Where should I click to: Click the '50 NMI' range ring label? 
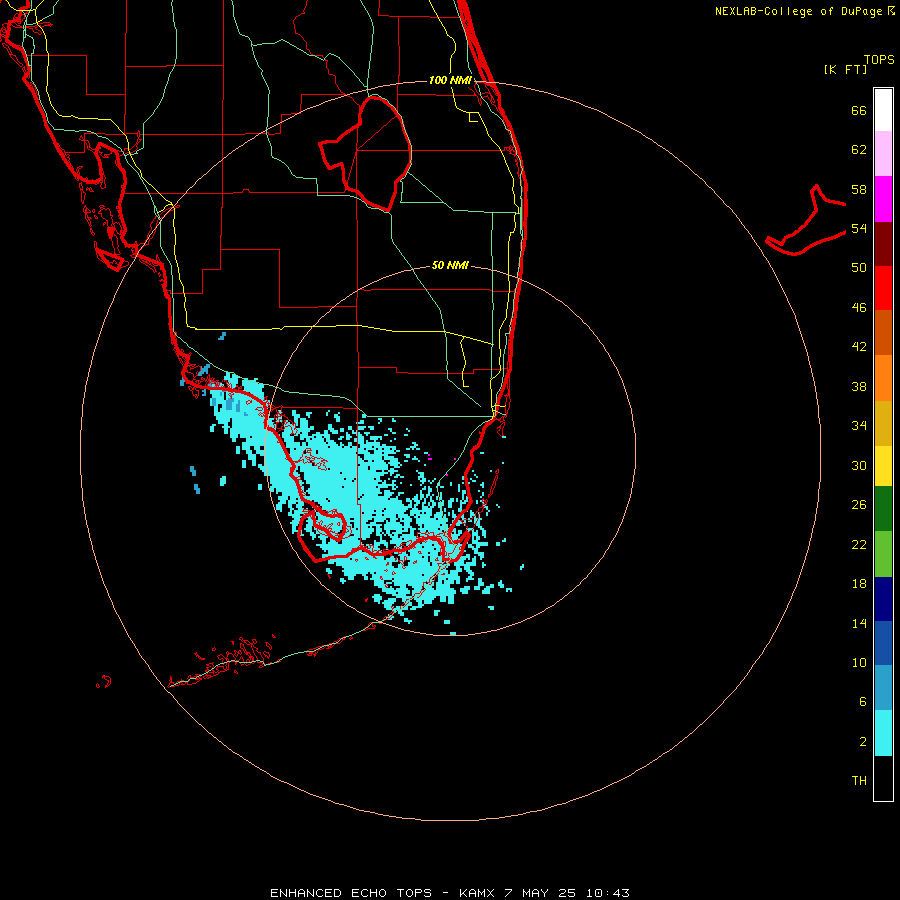[x=450, y=265]
